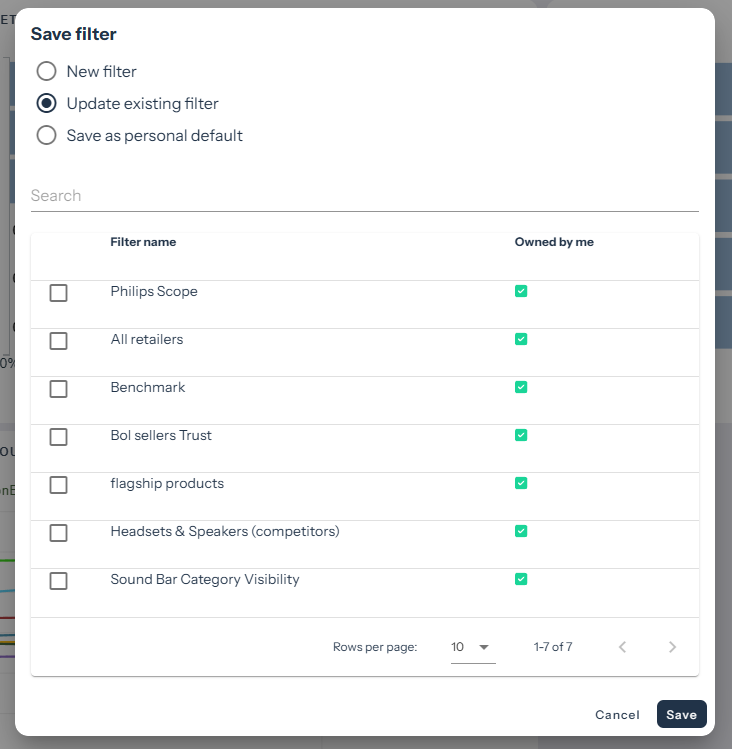Go to next page arrow
732x749 pixels.
(x=672, y=647)
